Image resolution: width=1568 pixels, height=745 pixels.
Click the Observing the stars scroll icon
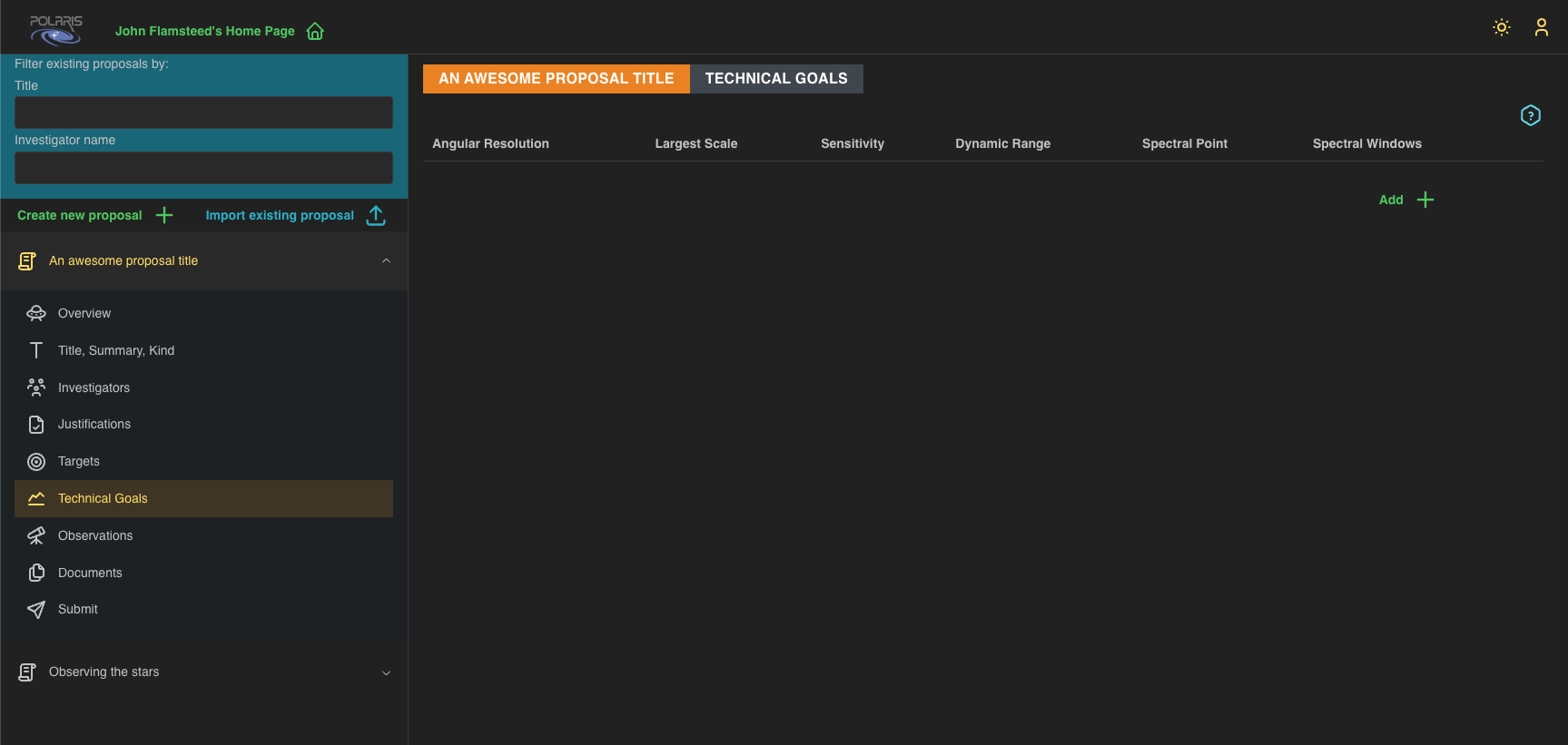[27, 672]
